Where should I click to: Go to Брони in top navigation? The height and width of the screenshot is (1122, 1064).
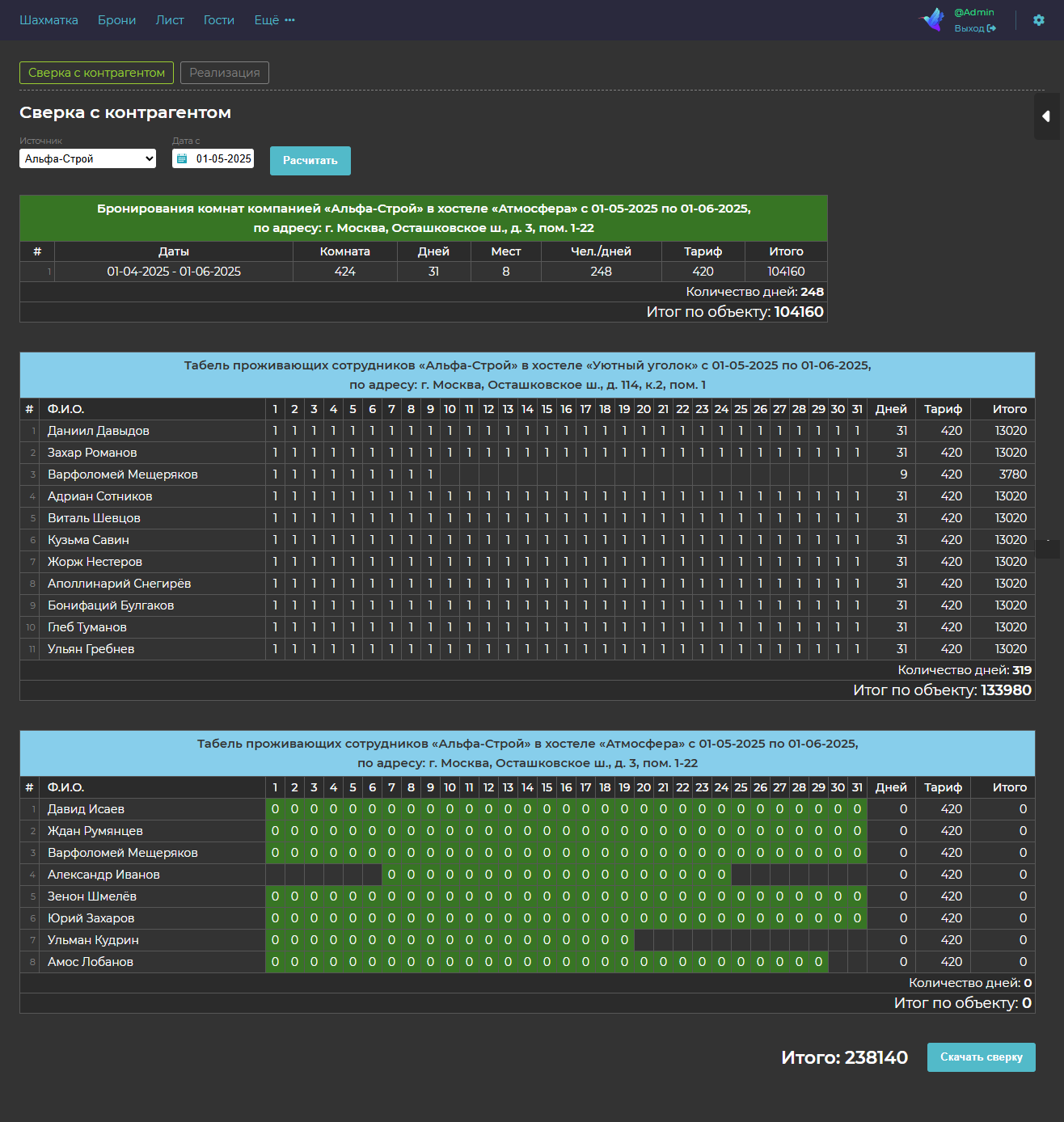point(117,20)
